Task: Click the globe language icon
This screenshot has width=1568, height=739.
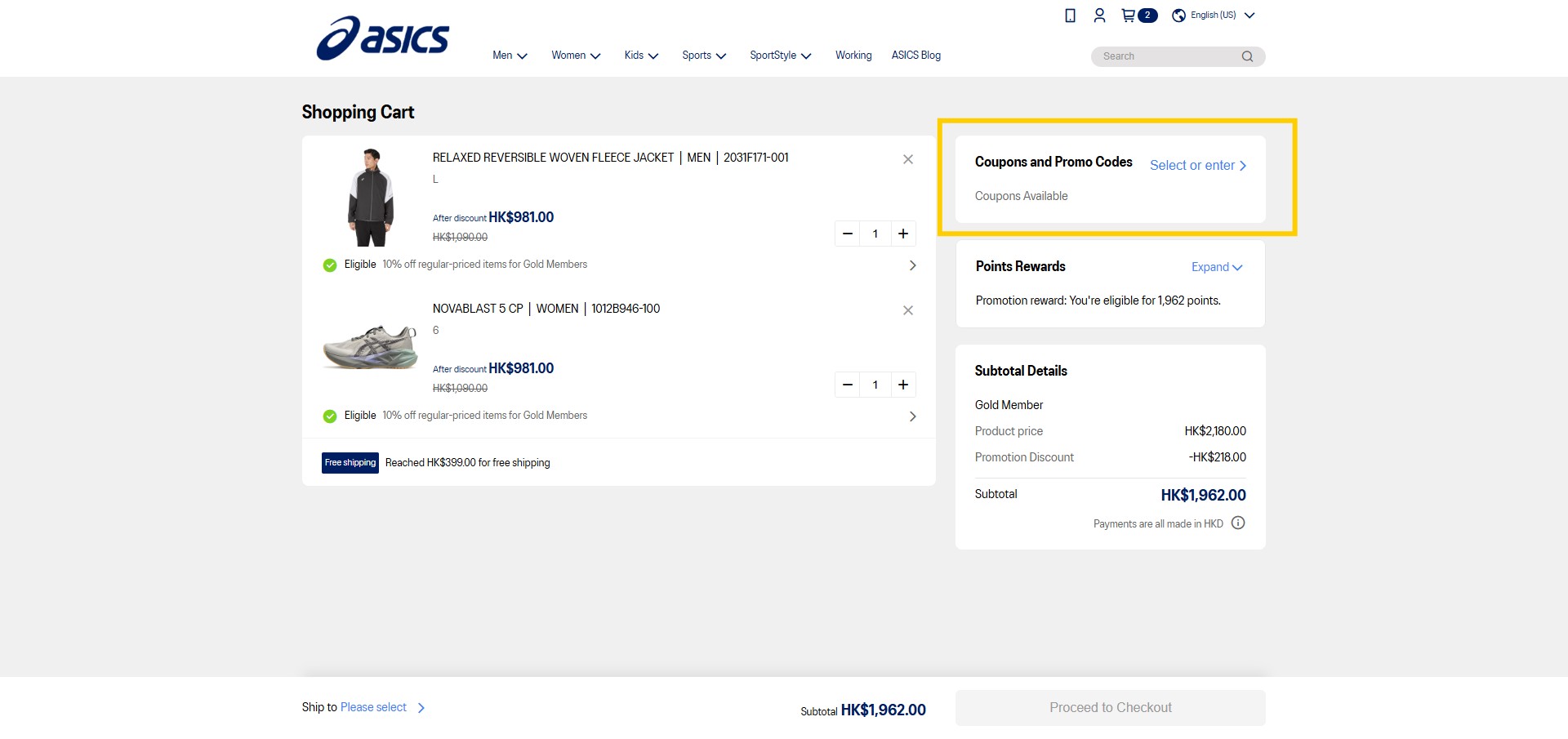Action: 1178,16
